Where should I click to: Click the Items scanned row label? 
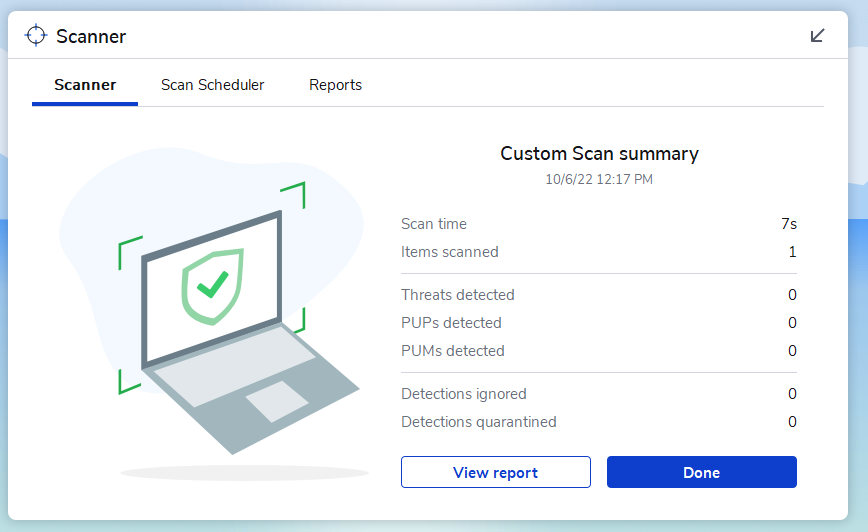tap(450, 252)
